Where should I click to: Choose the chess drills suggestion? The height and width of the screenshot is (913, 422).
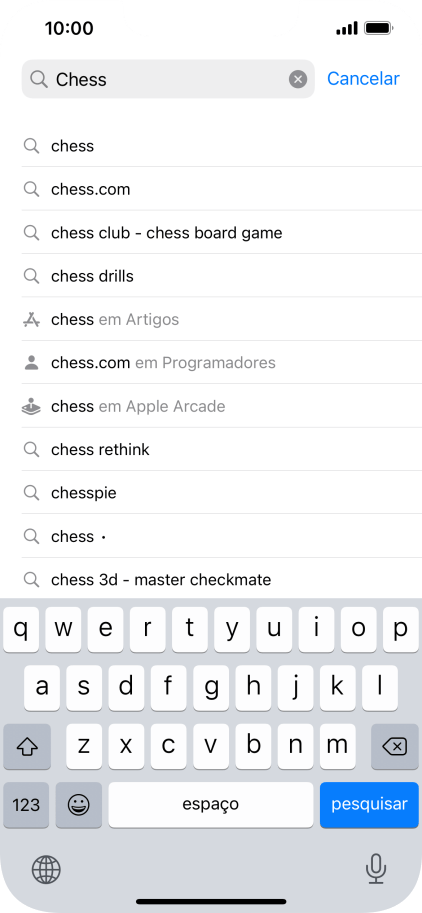click(x=222, y=276)
